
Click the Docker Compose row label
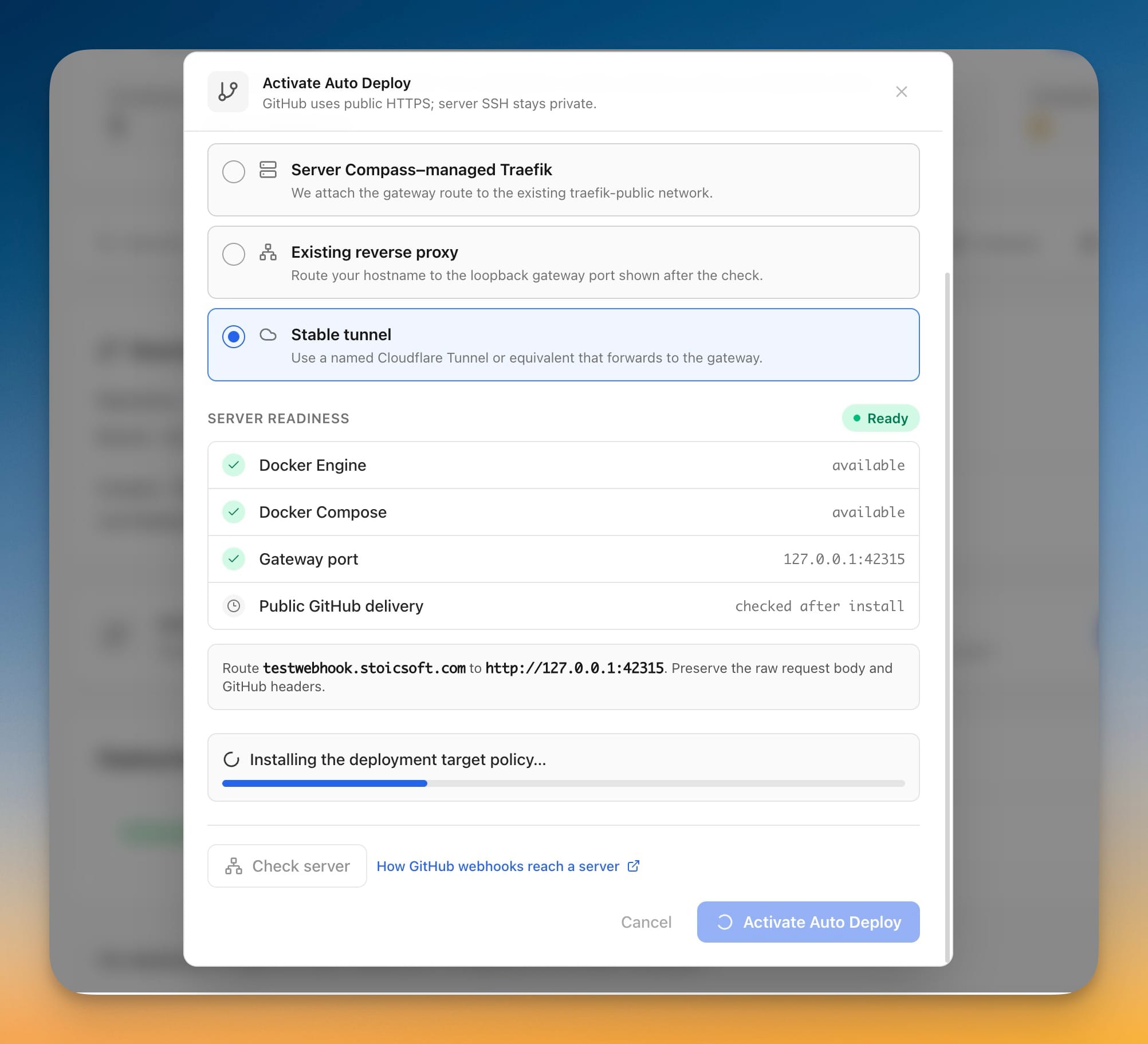pos(323,512)
